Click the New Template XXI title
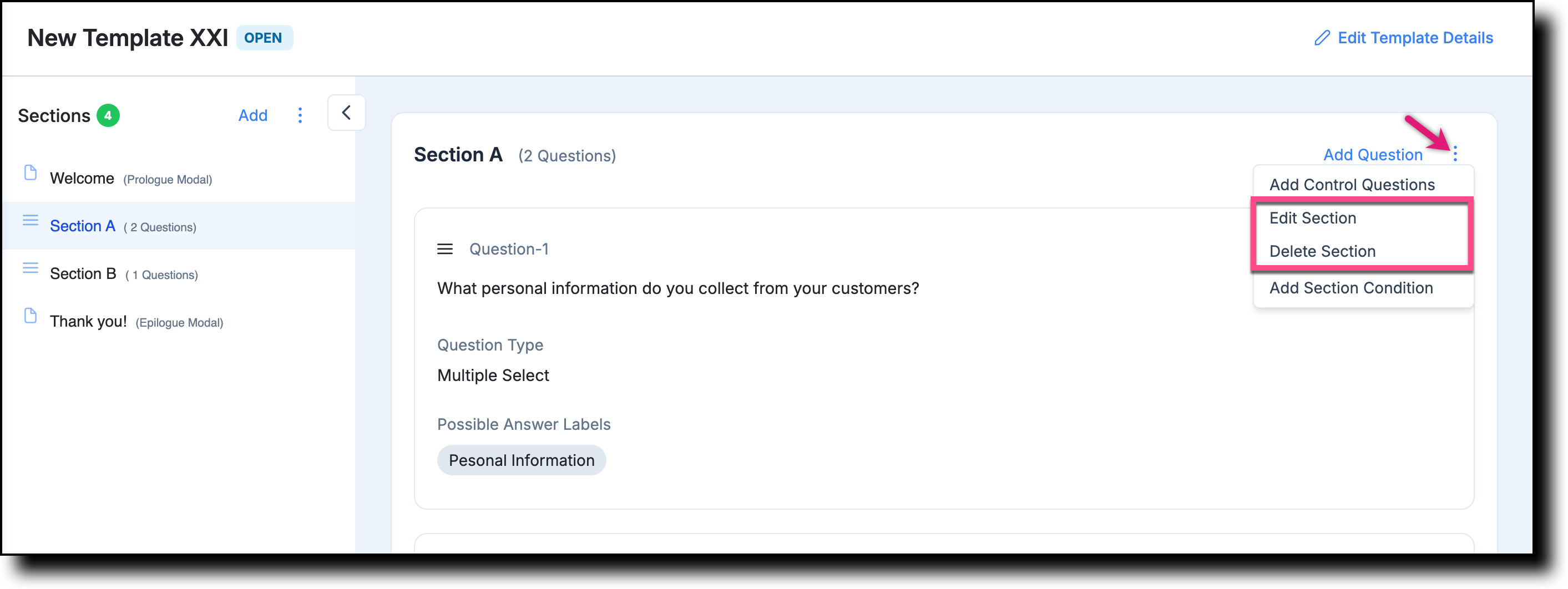 pyautogui.click(x=128, y=38)
